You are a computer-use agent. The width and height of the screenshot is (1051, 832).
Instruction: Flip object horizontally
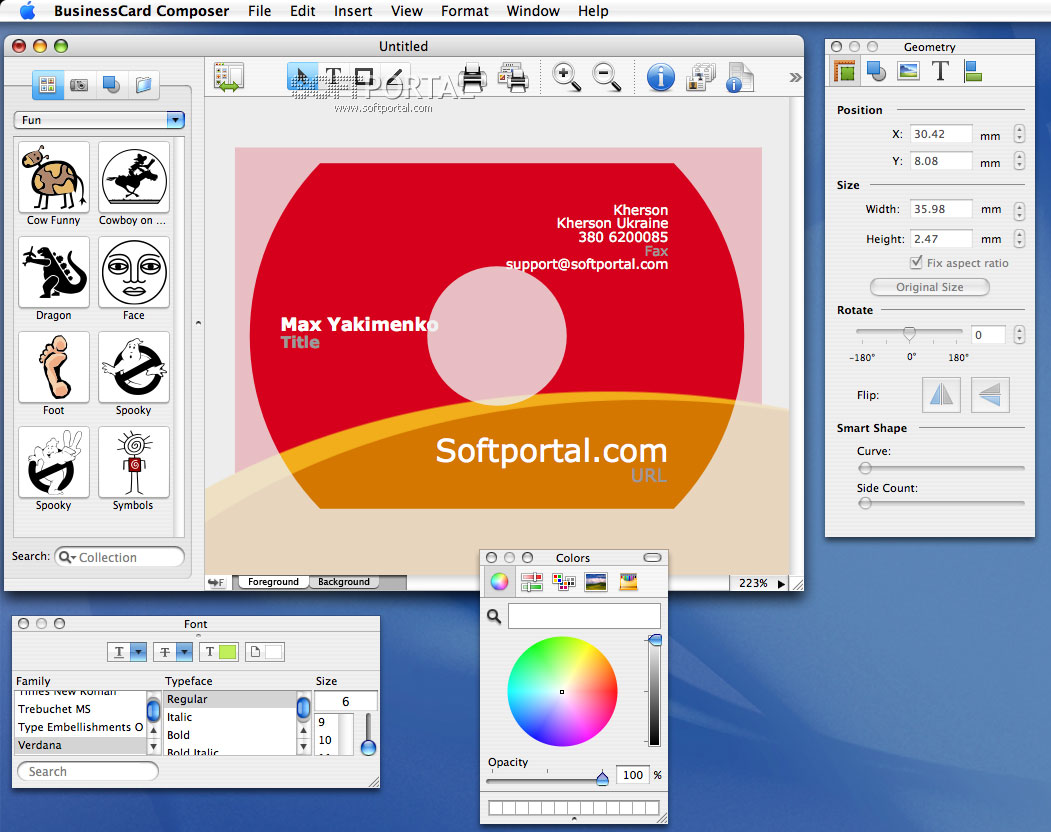click(941, 394)
